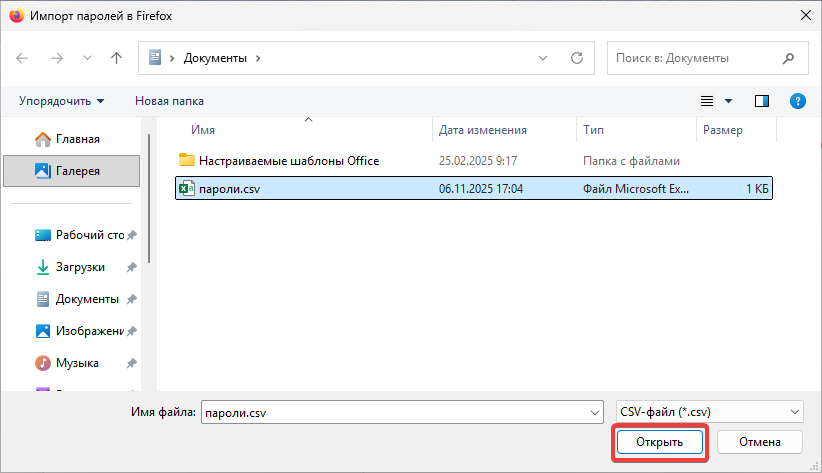Sort by the Дата изменения column
The height and width of the screenshot is (473, 822).
click(482, 130)
